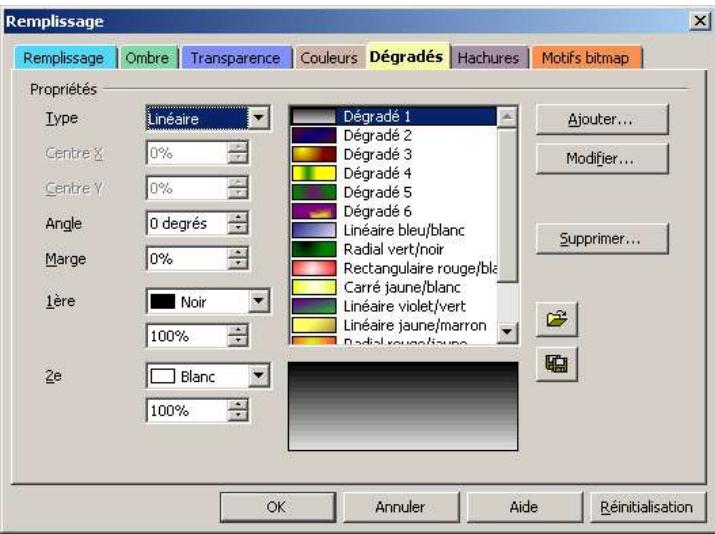Click the Supprimer... button
Screen dimensions: 715x534
(602, 238)
